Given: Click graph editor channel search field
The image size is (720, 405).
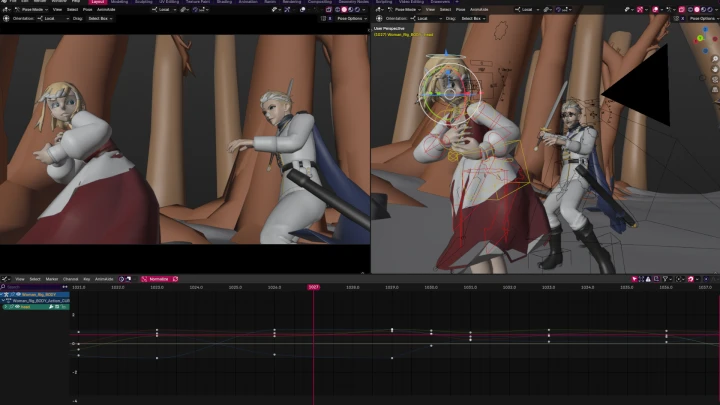Looking at the screenshot, I should 31,287.
